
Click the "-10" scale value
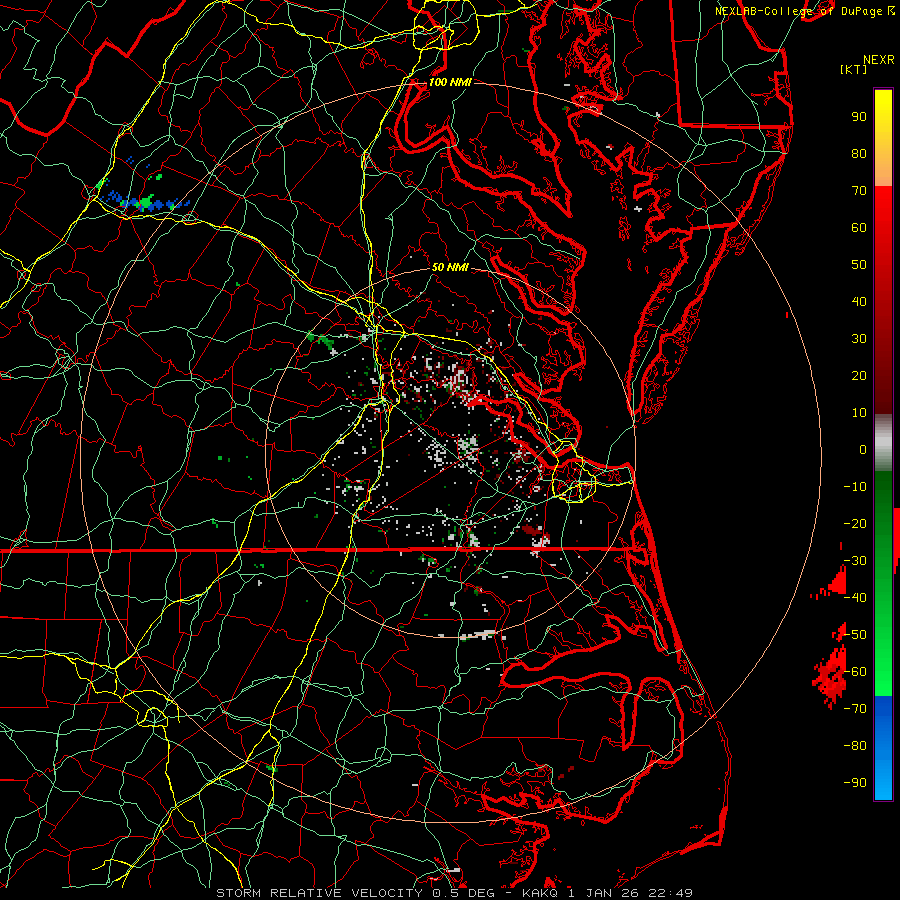pos(855,487)
